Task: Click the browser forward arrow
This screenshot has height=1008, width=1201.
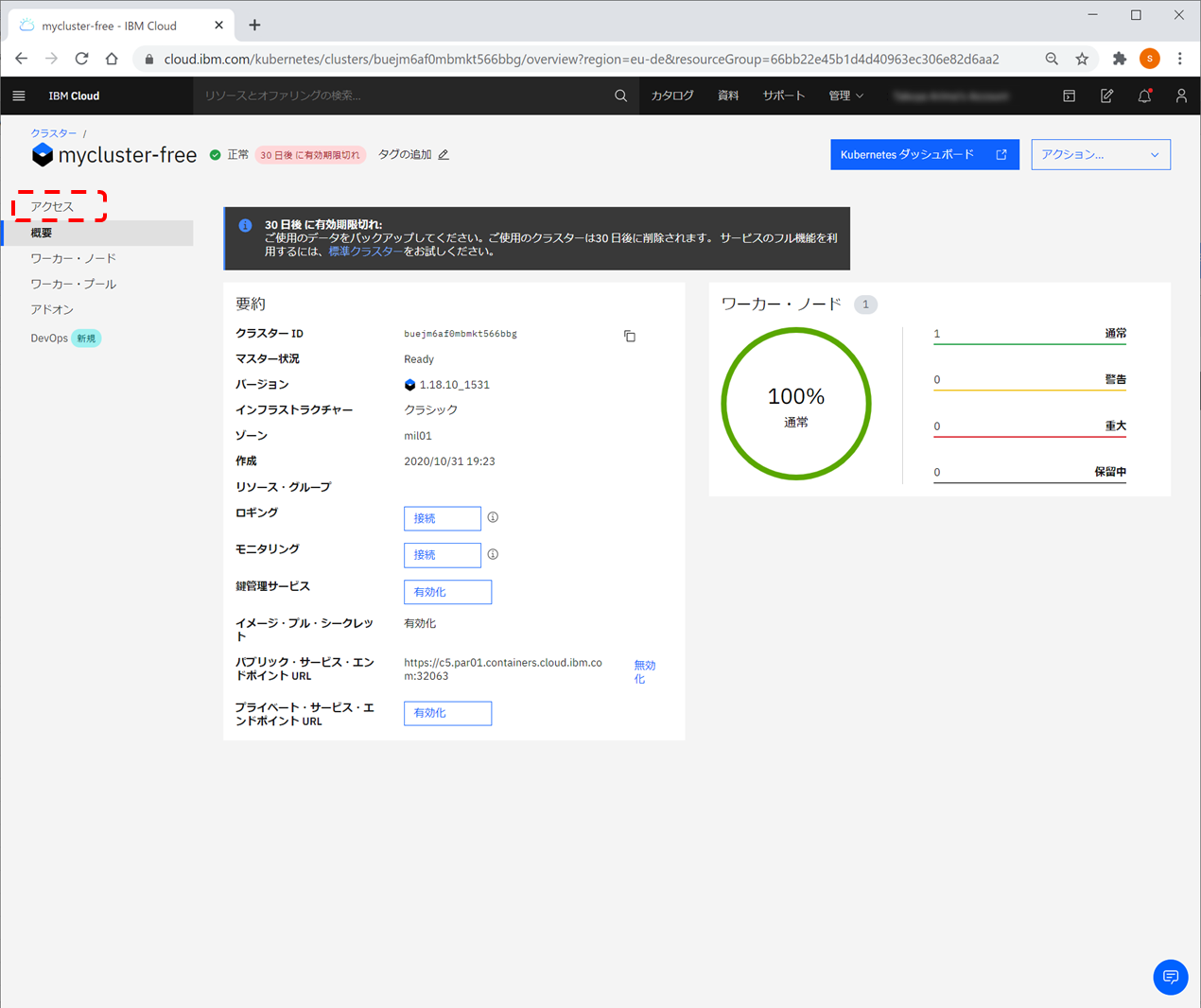Action: [51, 59]
